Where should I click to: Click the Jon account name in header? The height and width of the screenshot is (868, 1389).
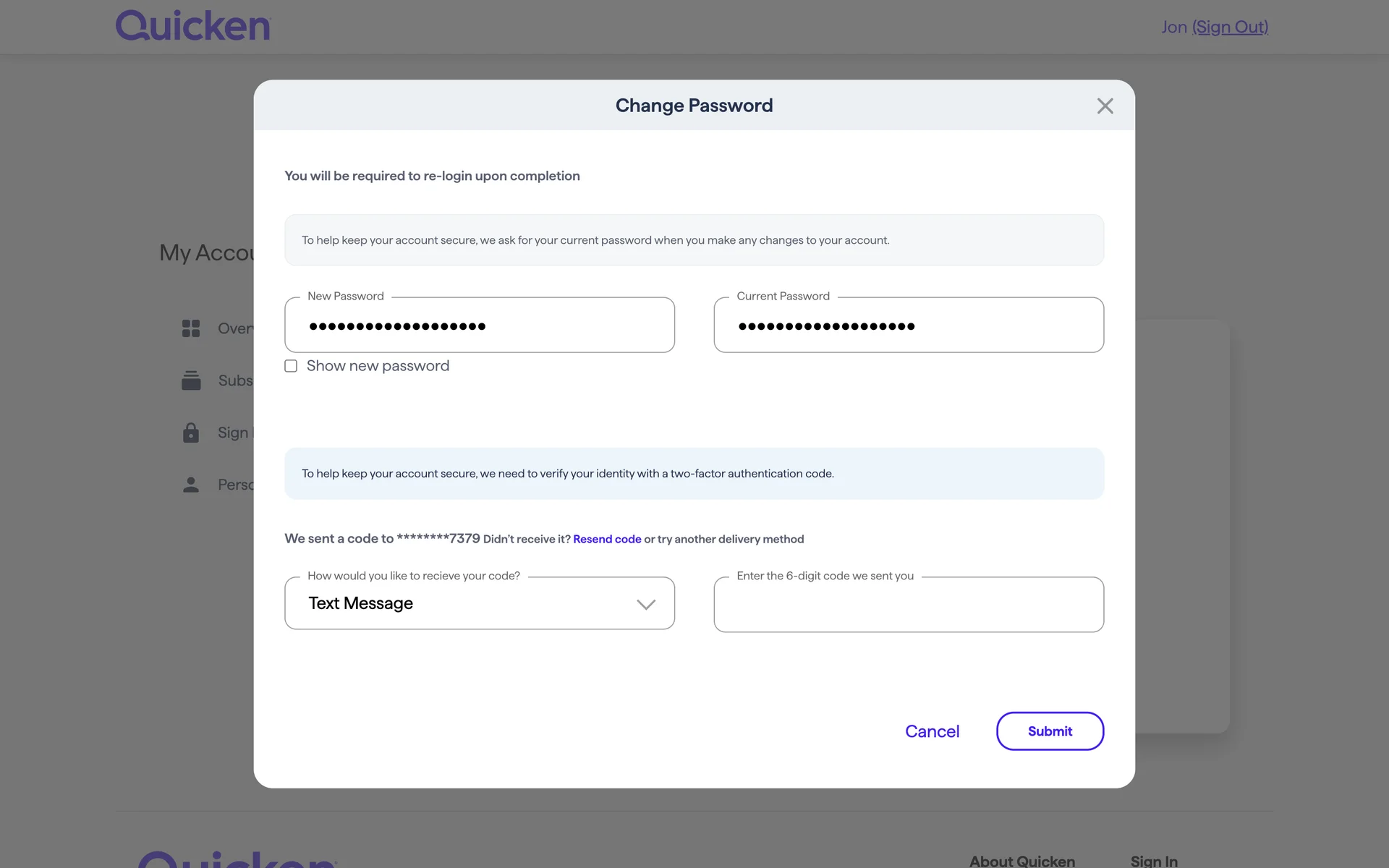coord(1173,27)
